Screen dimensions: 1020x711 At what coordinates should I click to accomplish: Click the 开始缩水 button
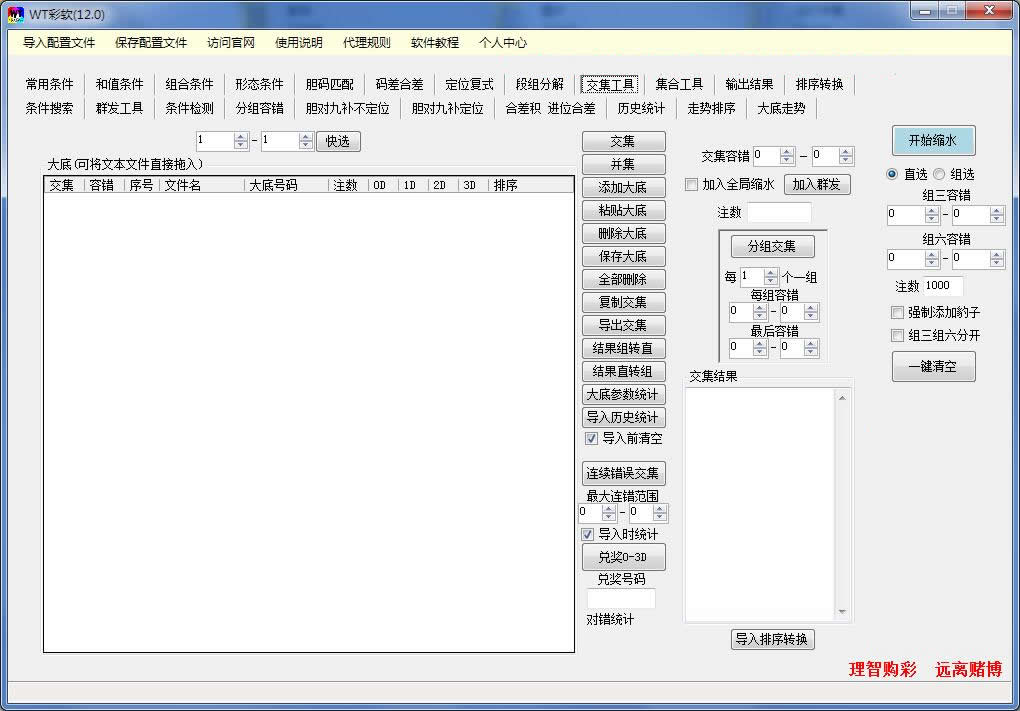click(x=933, y=140)
